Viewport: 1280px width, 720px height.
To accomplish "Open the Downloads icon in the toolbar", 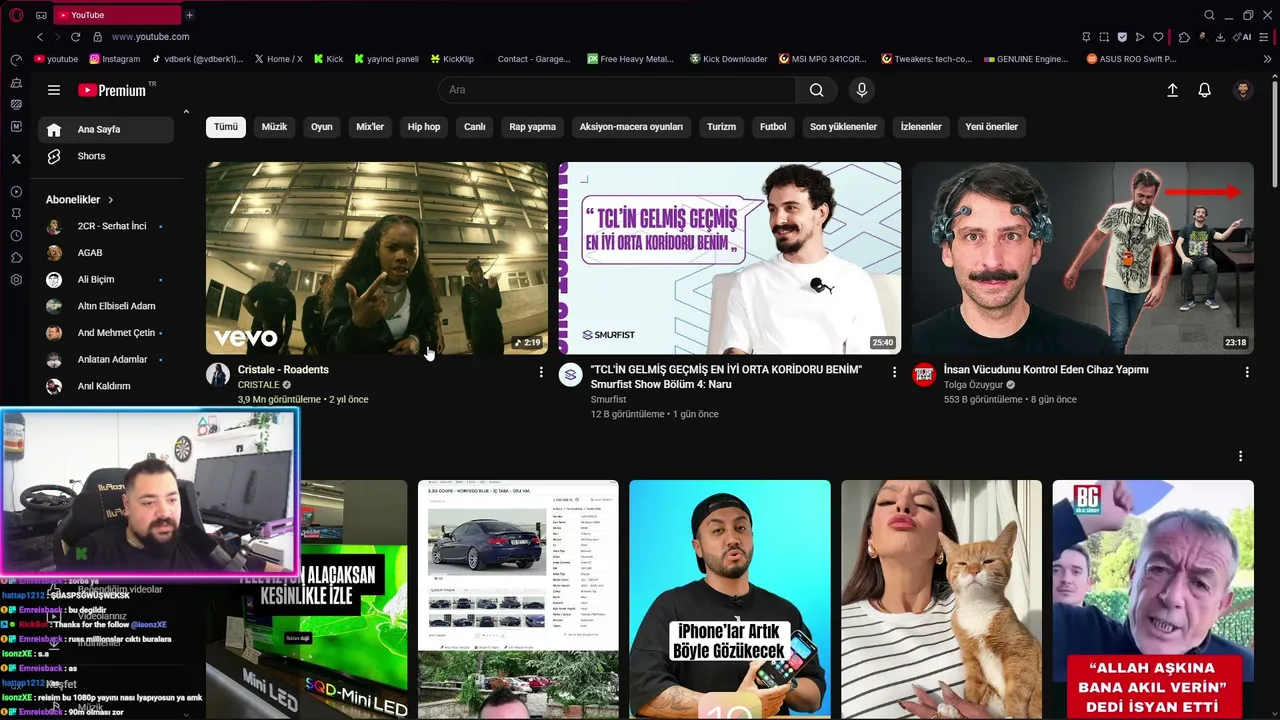I will (x=1220, y=37).
